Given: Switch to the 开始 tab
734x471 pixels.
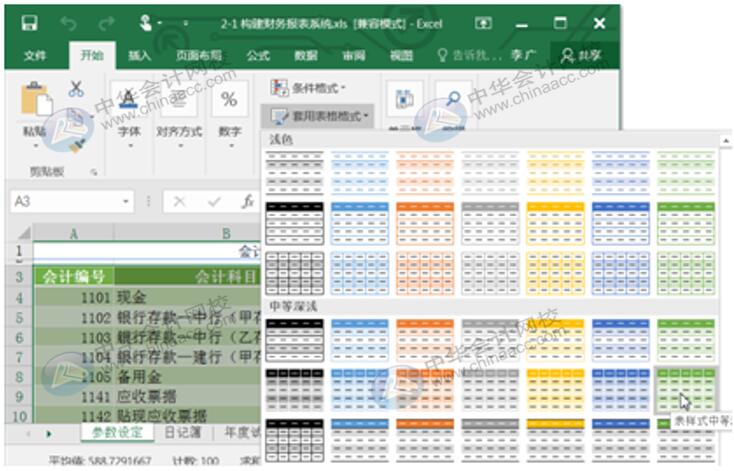Looking at the screenshot, I should [x=92, y=56].
